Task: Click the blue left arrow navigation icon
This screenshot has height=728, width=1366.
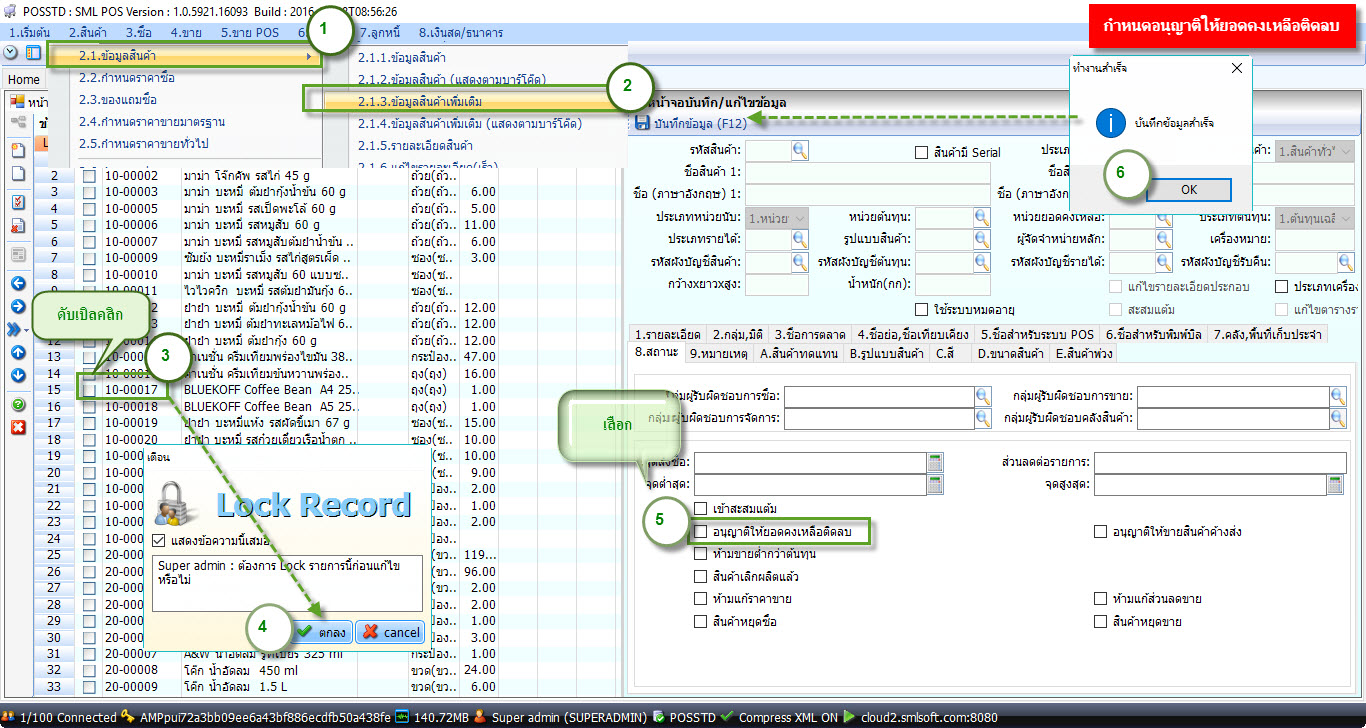Action: coord(18,283)
